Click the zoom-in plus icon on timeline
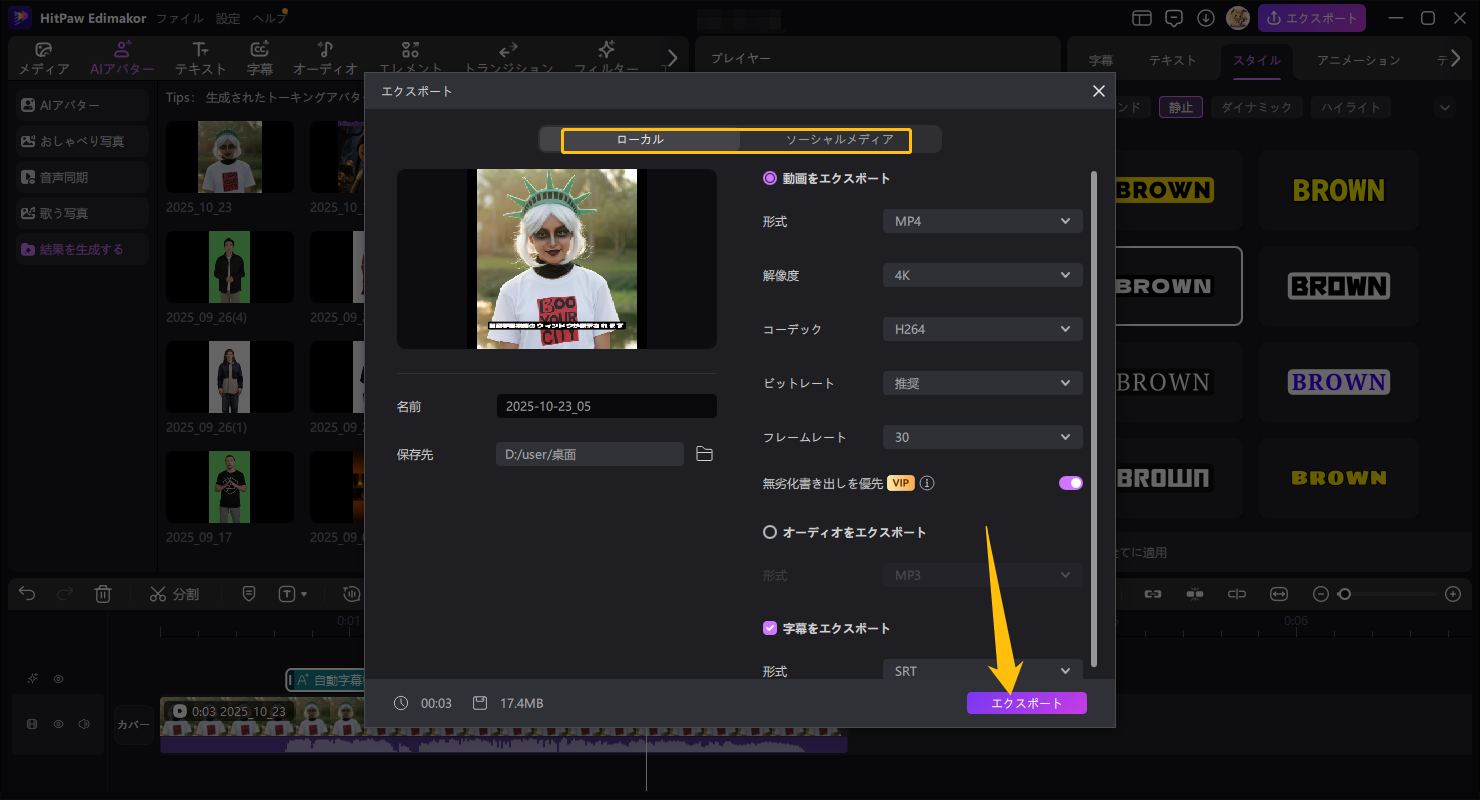 (x=1453, y=594)
